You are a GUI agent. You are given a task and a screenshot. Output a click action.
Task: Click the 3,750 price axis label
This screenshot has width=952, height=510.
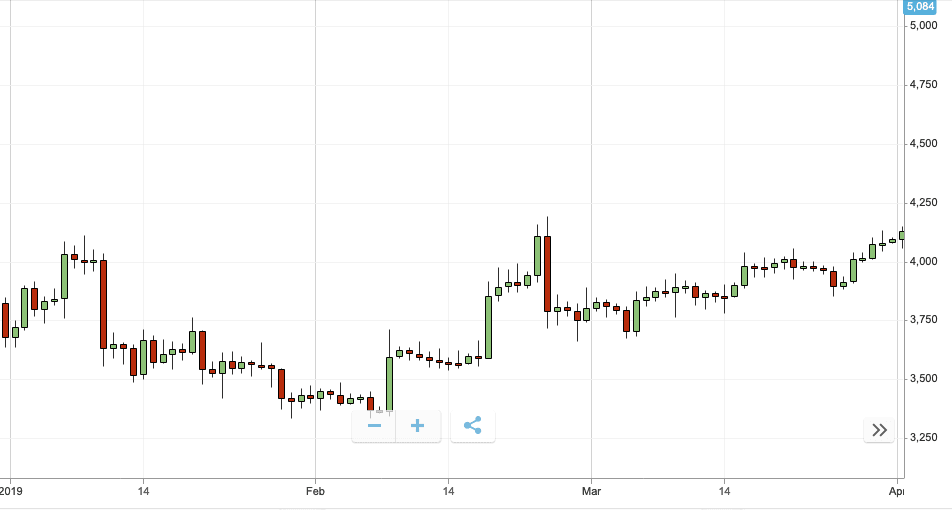pyautogui.click(x=922, y=320)
